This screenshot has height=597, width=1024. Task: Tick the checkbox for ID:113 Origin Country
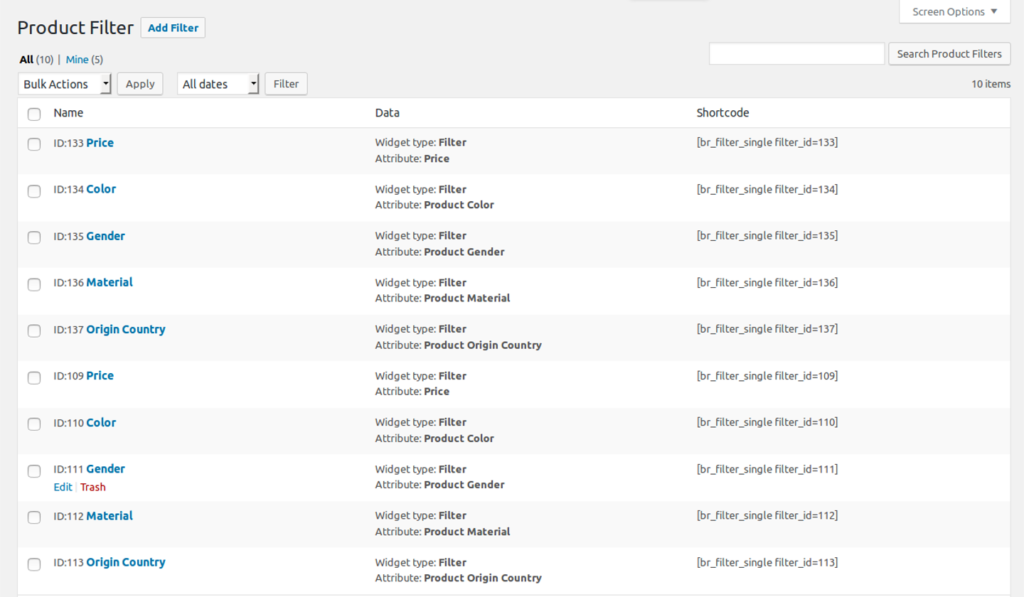34,564
